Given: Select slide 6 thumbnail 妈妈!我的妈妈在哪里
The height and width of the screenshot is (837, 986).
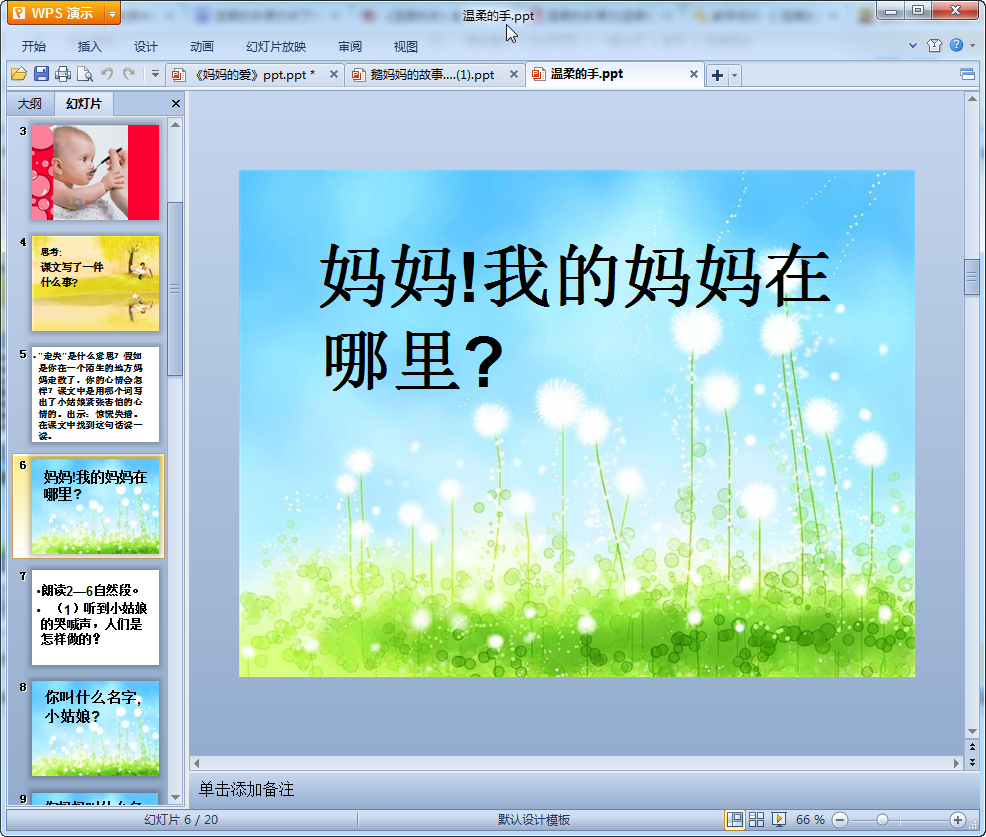Looking at the screenshot, I should point(96,506).
